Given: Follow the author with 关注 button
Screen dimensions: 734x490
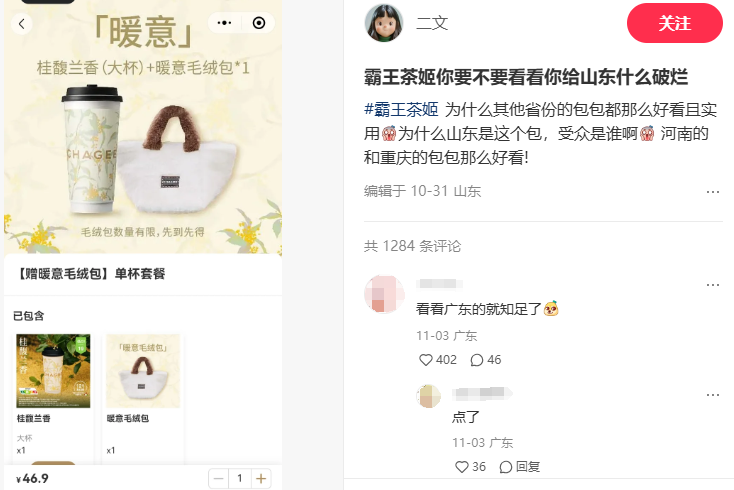Looking at the screenshot, I should (x=675, y=23).
